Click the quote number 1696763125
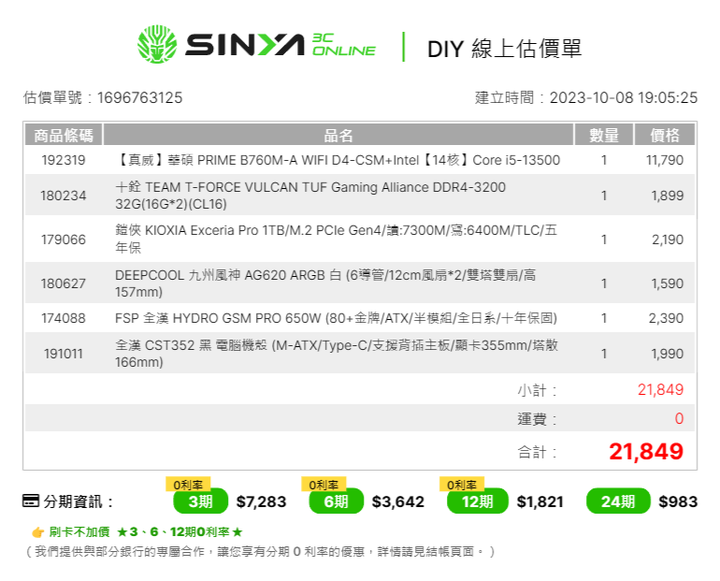The image size is (720, 581). 140,98
